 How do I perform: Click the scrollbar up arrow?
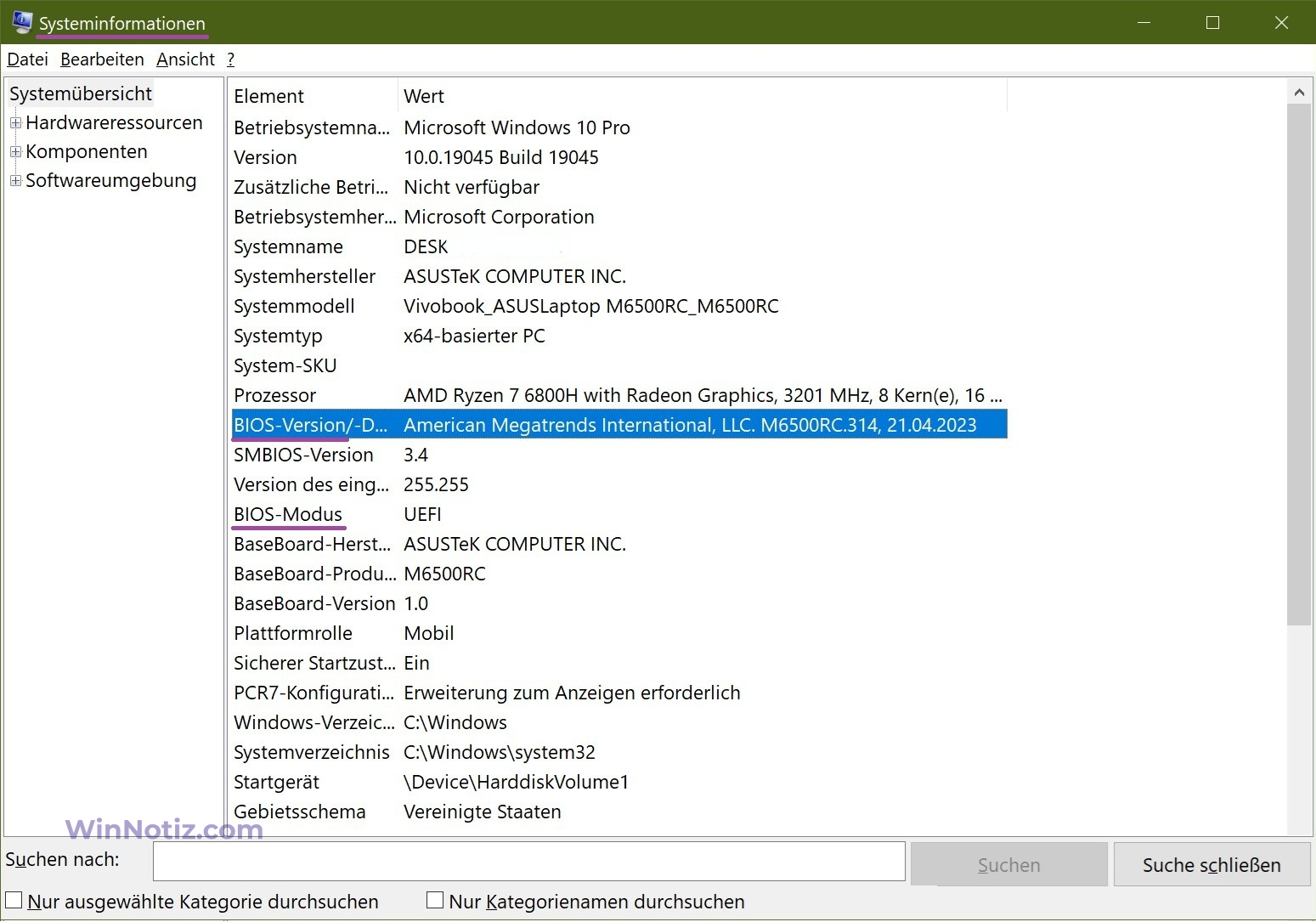click(1298, 92)
